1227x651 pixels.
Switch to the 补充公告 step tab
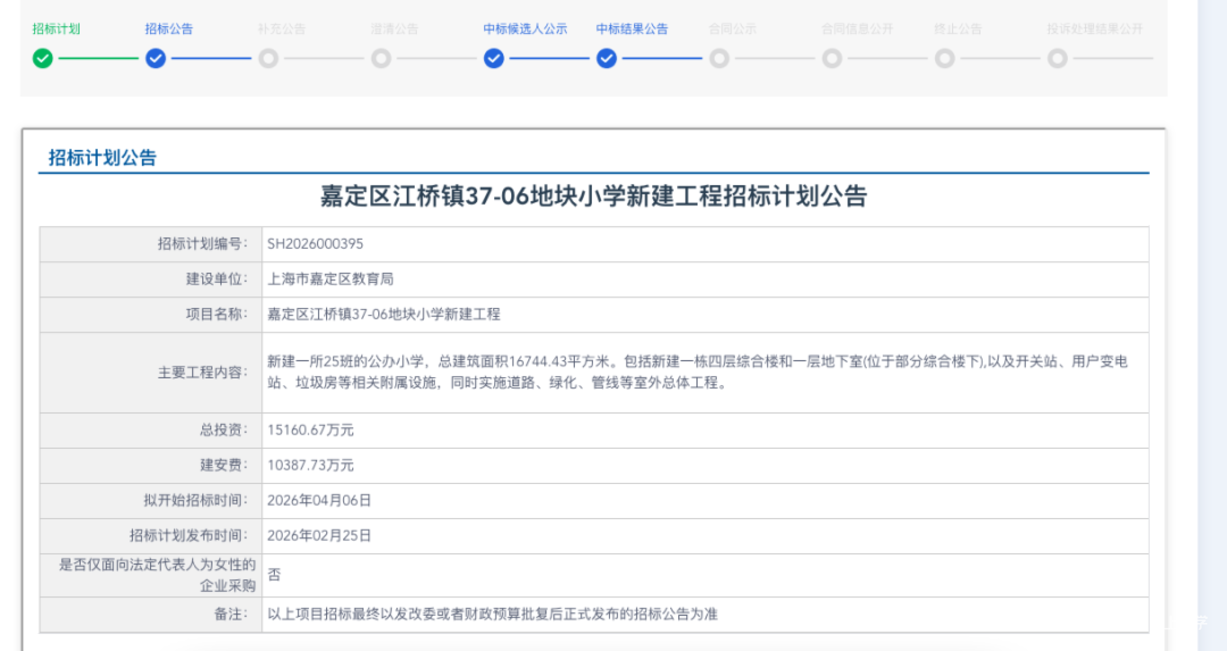click(x=282, y=29)
